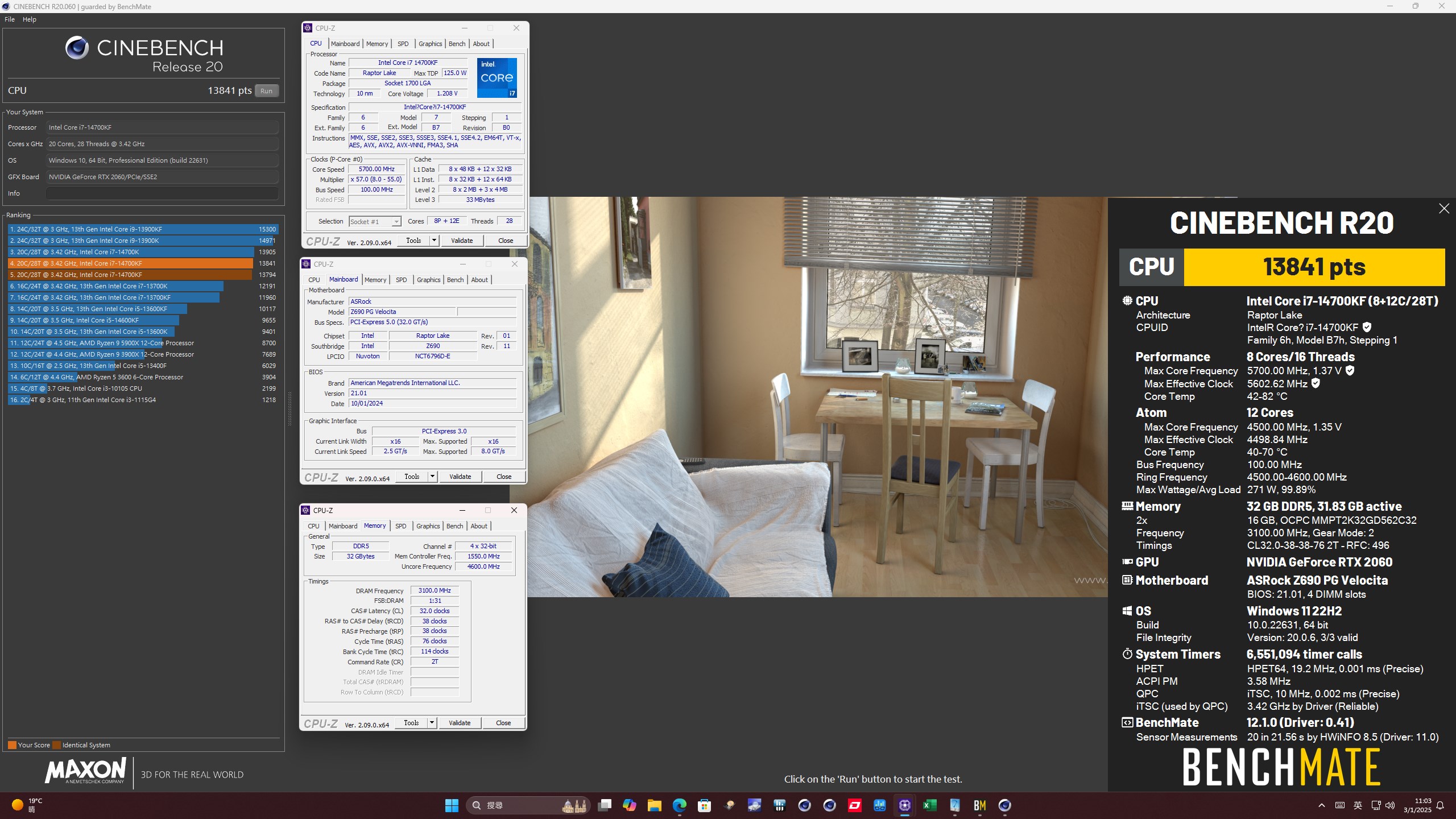Click the Memory module icon in the BenchMate panel

[x=1127, y=506]
